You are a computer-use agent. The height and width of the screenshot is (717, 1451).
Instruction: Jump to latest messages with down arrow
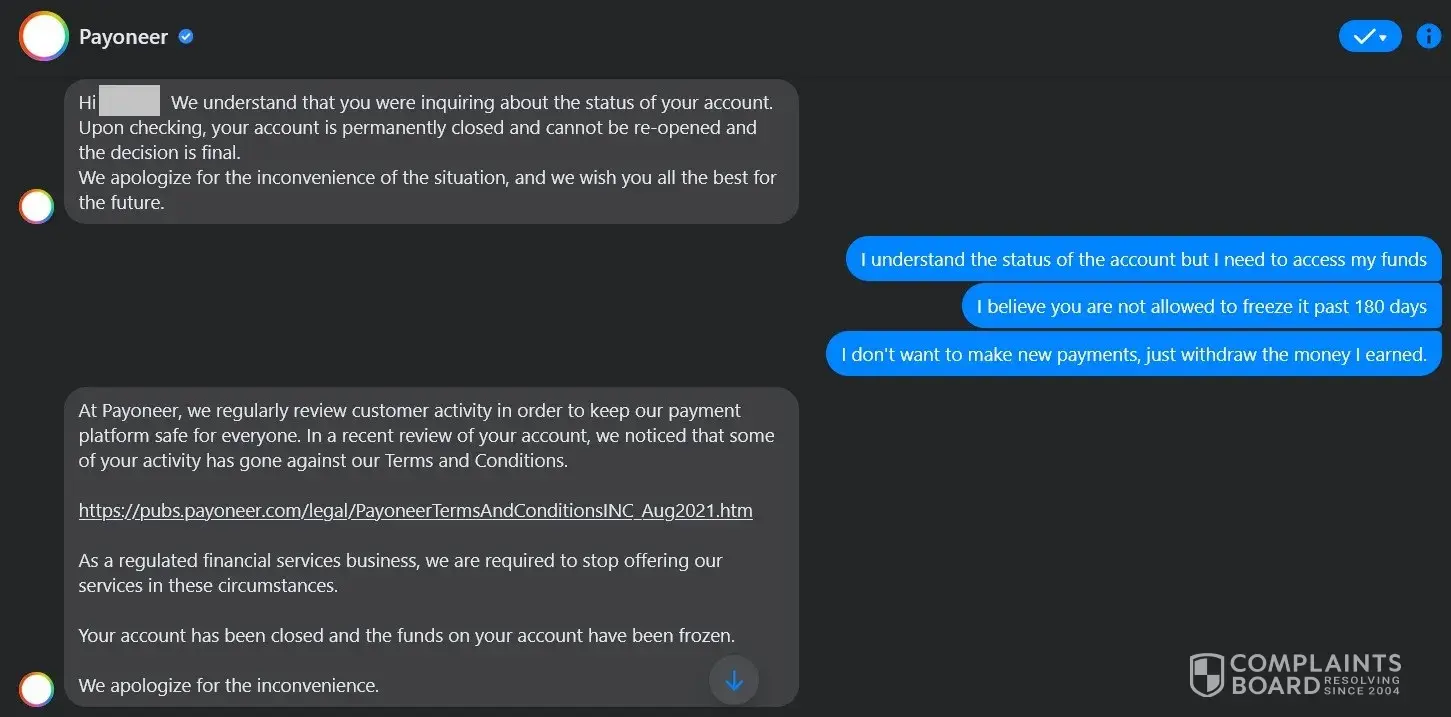pyautogui.click(x=734, y=681)
